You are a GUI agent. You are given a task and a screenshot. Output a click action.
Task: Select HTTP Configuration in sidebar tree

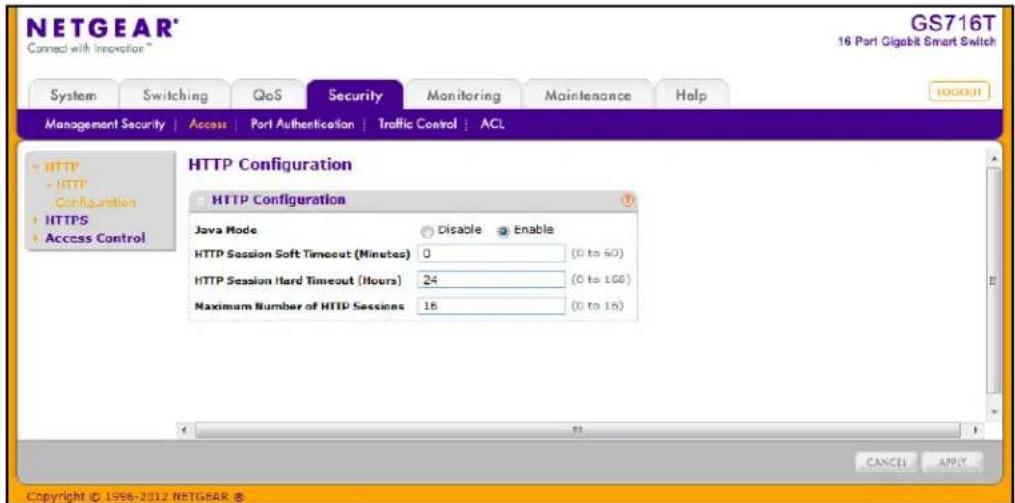pos(95,195)
